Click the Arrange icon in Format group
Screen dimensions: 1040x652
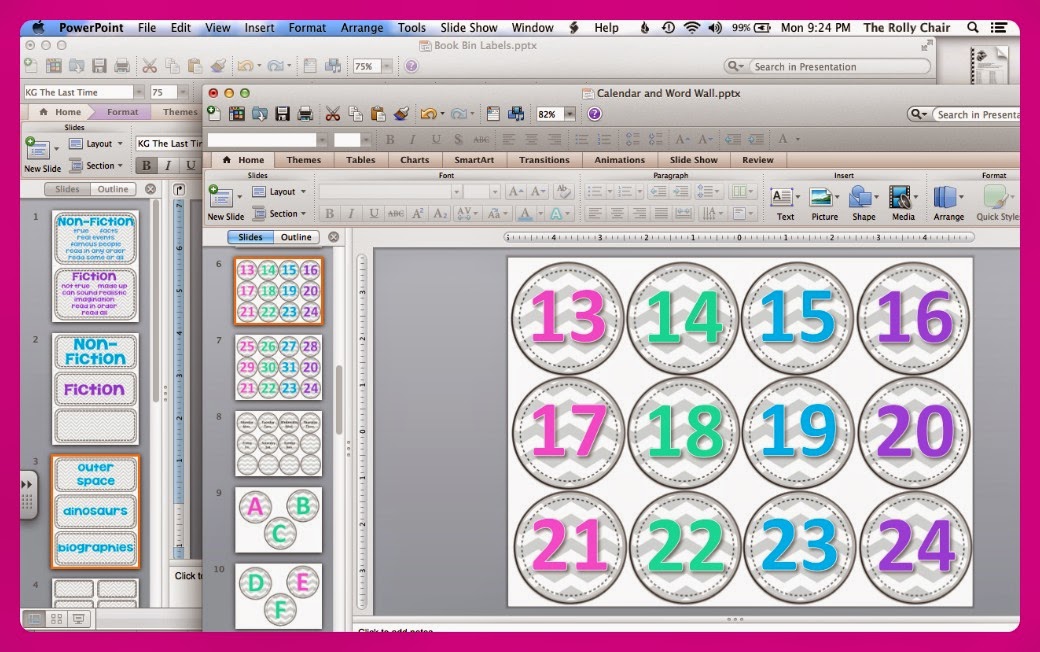pyautogui.click(x=944, y=197)
